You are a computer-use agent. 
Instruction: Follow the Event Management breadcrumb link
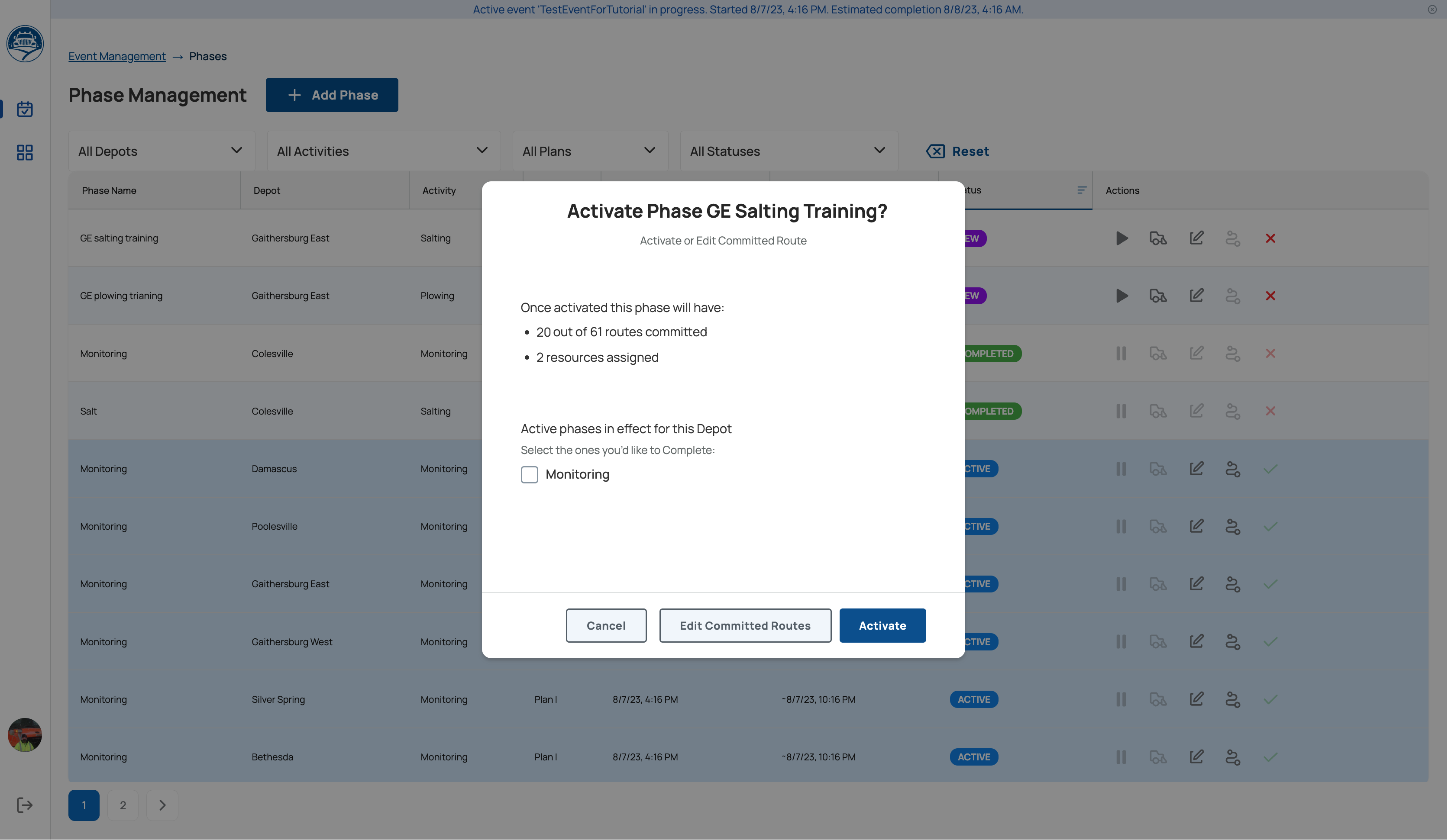[x=116, y=56]
